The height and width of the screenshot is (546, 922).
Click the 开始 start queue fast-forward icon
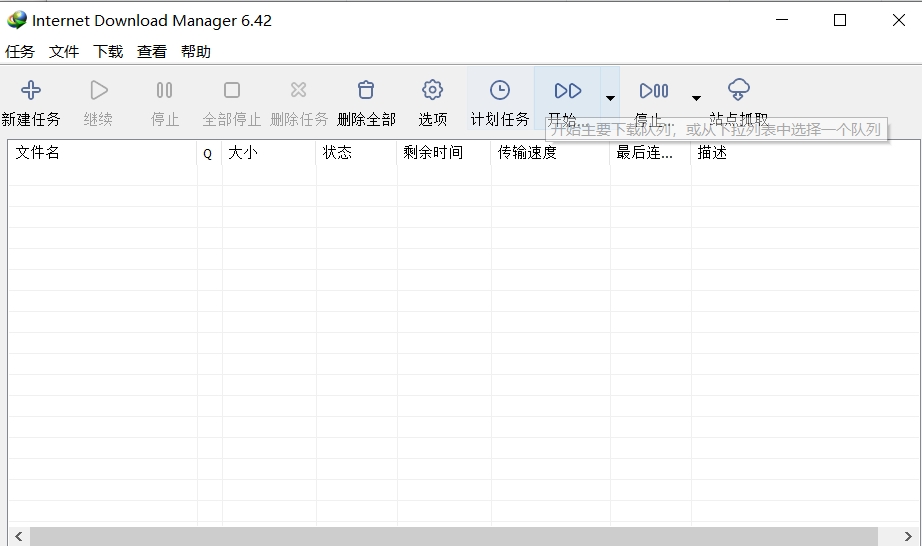[567, 91]
